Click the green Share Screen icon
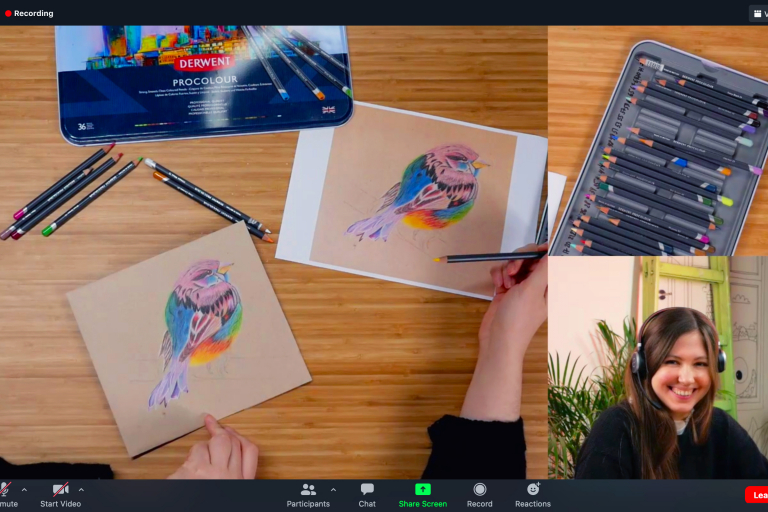This screenshot has height=512, width=768. pyautogui.click(x=422, y=489)
